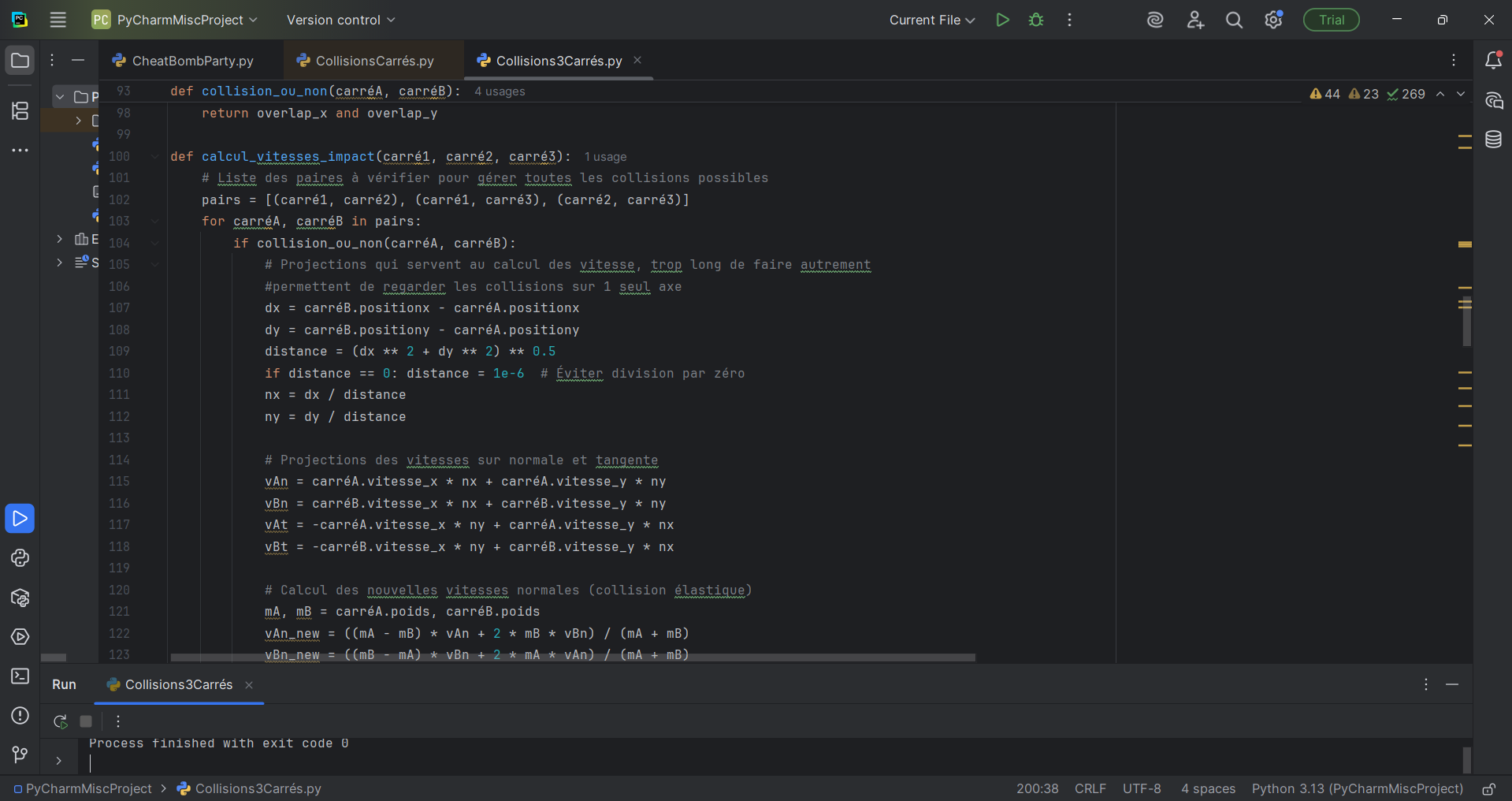This screenshot has height=801, width=1512.
Task: Open Run toolbar more options
Action: pos(117,721)
